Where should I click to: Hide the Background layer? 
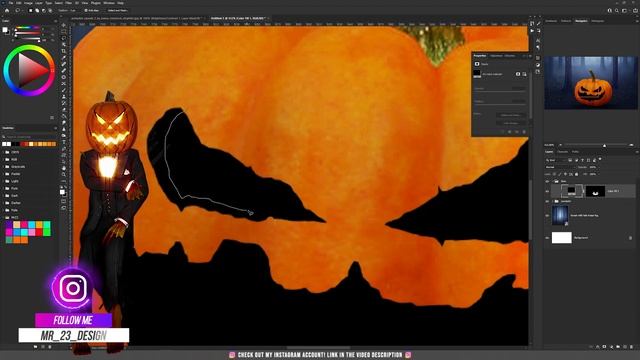(x=547, y=238)
